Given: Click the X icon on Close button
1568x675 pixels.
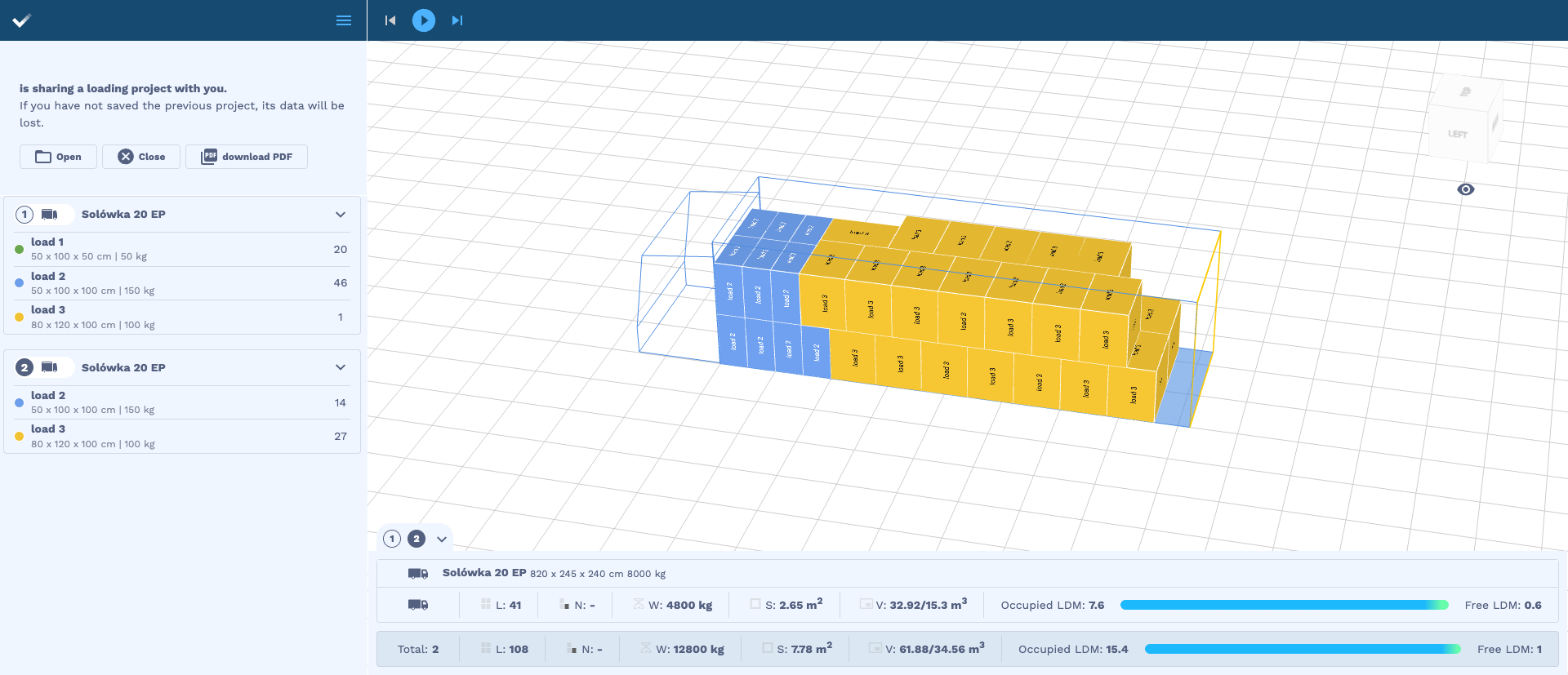Looking at the screenshot, I should point(126,157).
